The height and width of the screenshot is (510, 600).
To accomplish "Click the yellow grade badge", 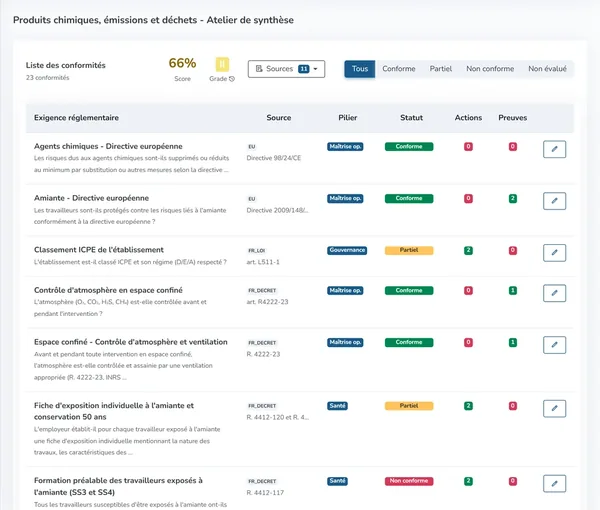I will (222, 64).
